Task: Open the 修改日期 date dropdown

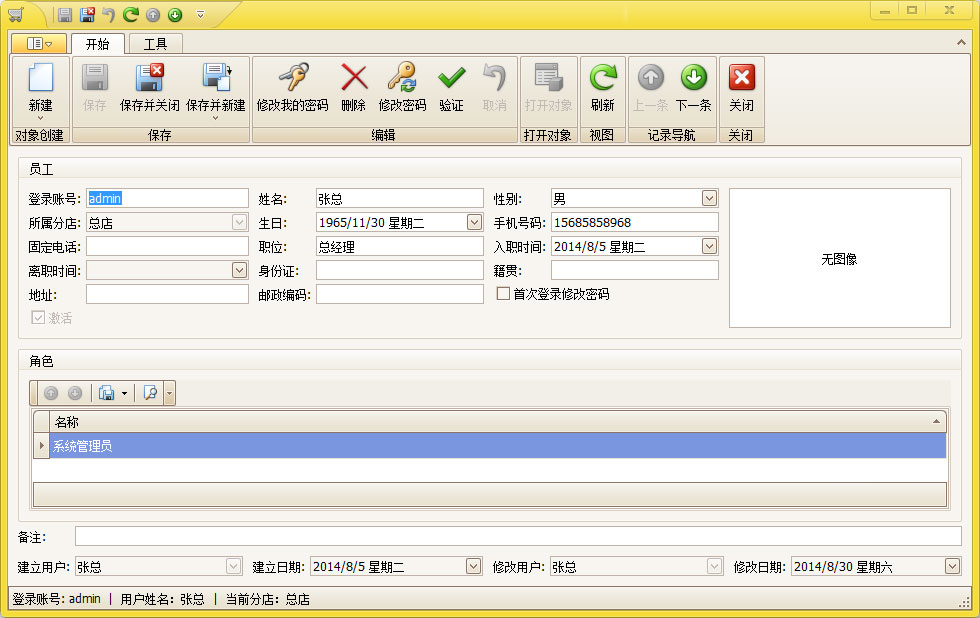Action: pos(952,566)
